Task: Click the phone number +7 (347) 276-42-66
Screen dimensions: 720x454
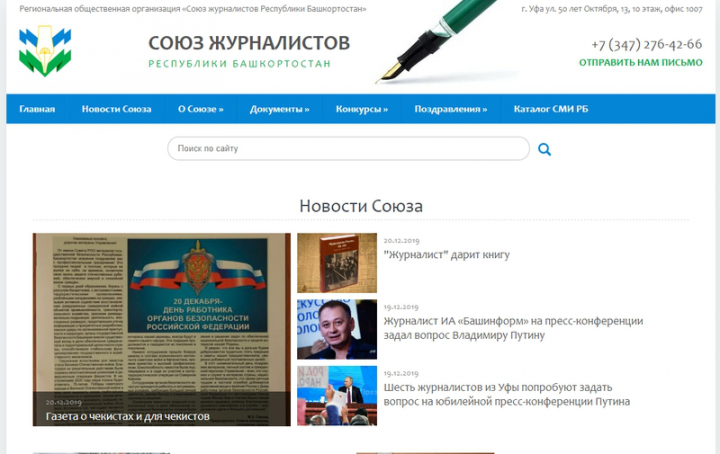Action: click(647, 44)
